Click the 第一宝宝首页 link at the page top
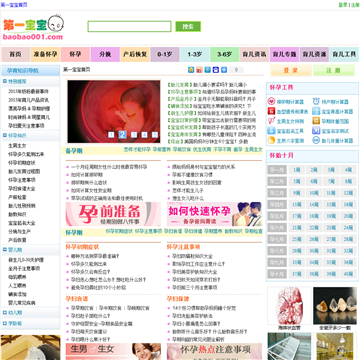The image size is (360, 360). coord(14,5)
